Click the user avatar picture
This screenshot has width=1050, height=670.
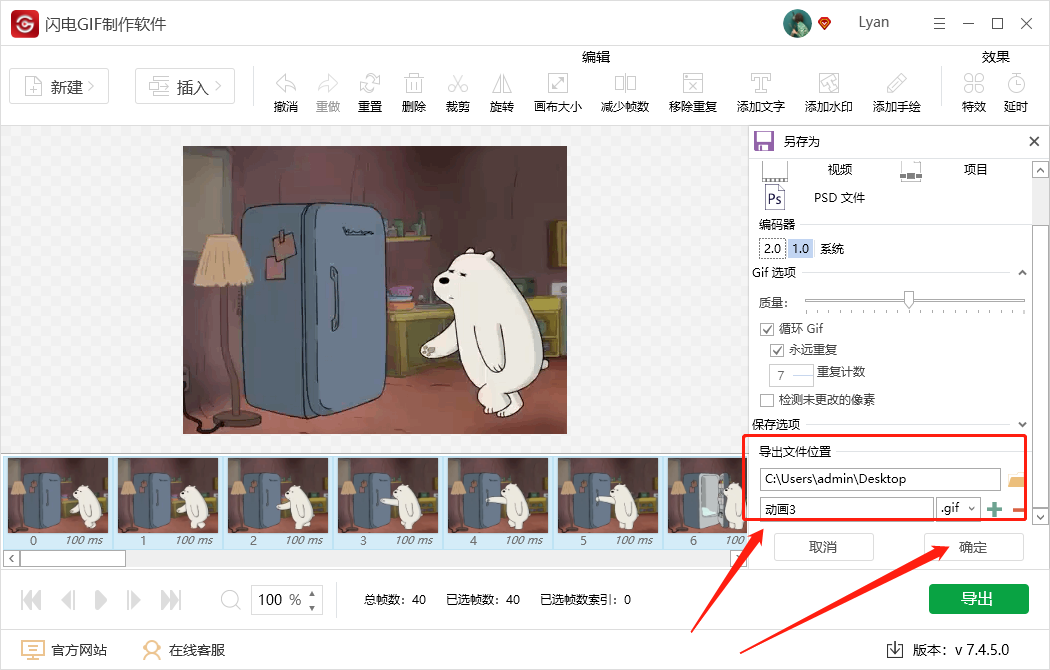pos(797,23)
